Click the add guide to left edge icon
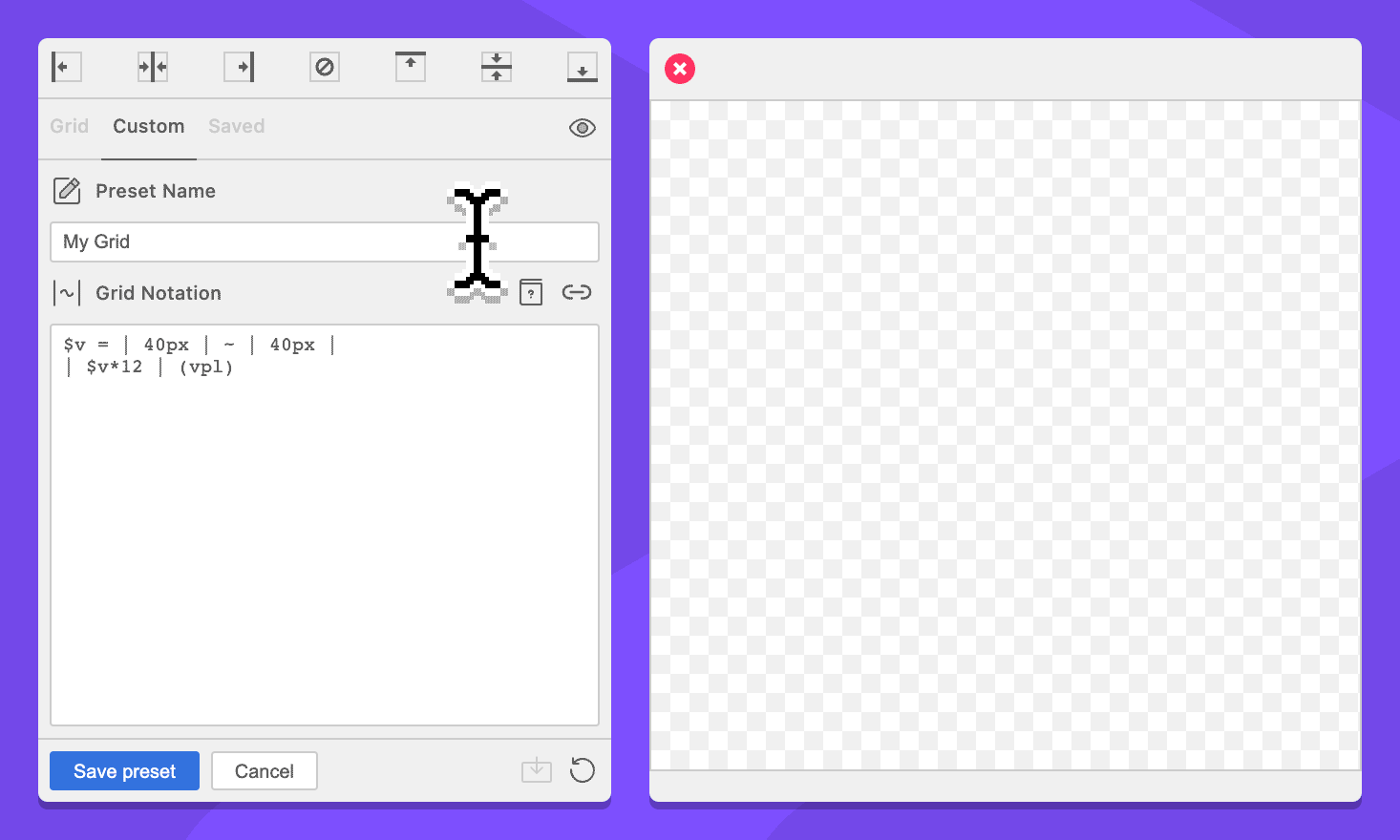The width and height of the screenshot is (1400, 840). click(66, 67)
